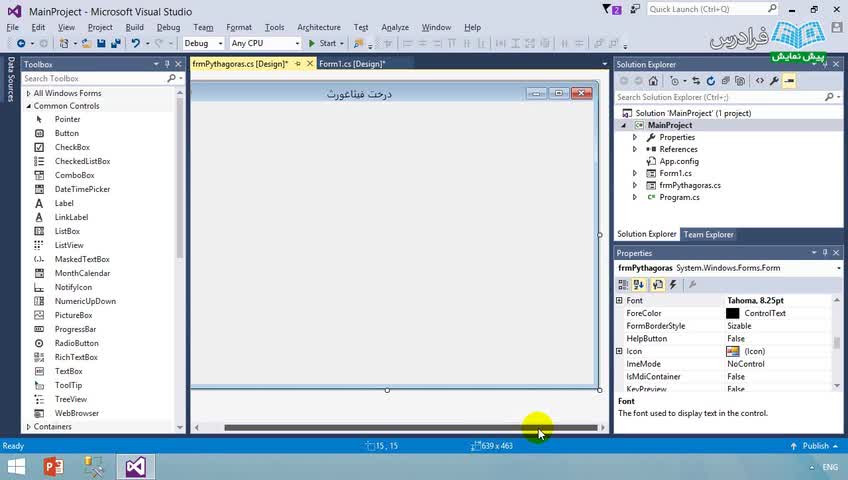Click the search magnifier in Toolbox
The image size is (848, 480).
[x=171, y=78]
